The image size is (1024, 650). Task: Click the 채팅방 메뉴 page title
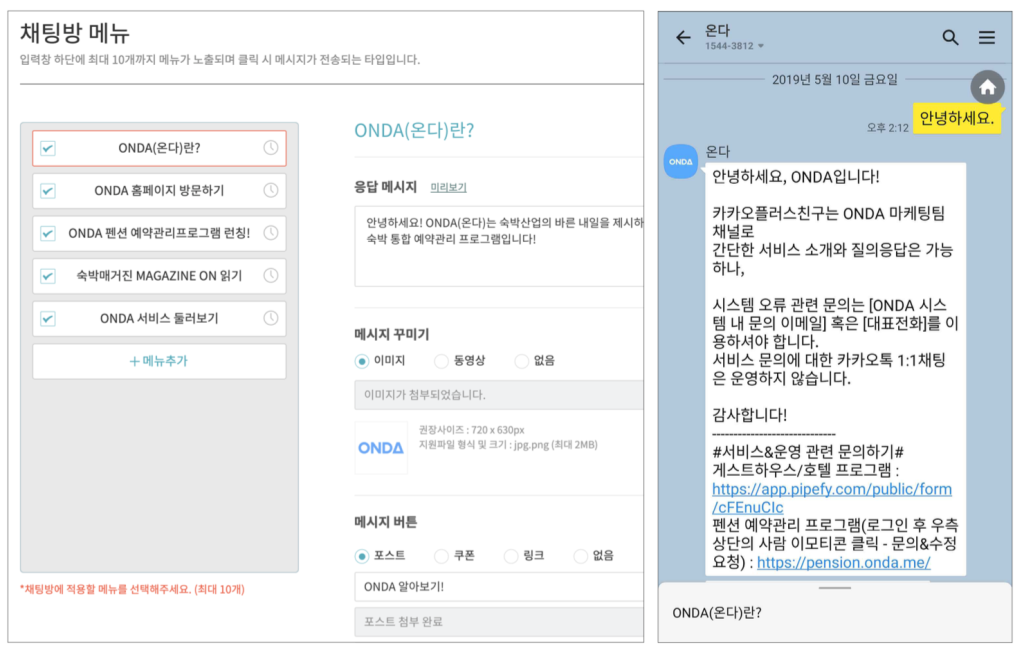pyautogui.click(x=75, y=33)
